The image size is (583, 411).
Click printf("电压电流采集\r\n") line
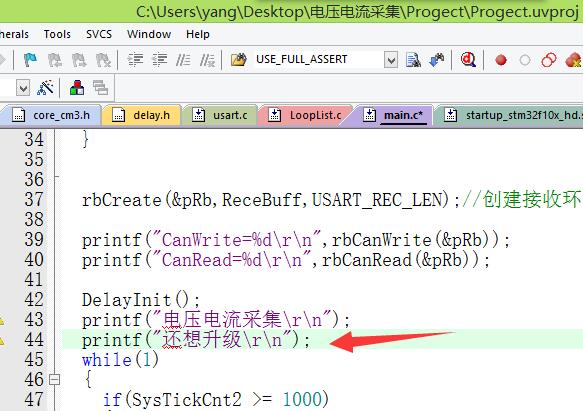(216, 320)
